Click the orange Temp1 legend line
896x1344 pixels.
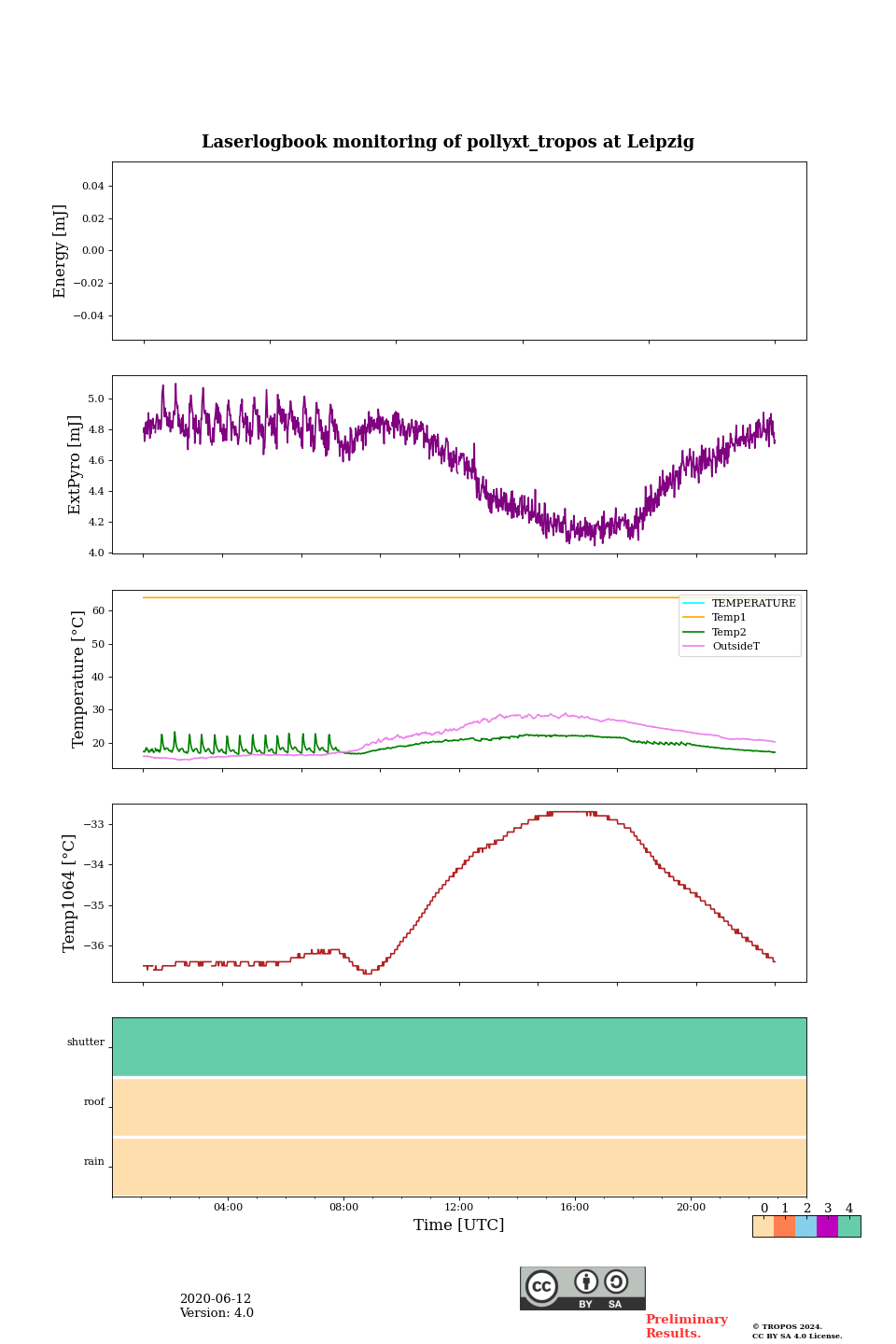tap(693, 618)
